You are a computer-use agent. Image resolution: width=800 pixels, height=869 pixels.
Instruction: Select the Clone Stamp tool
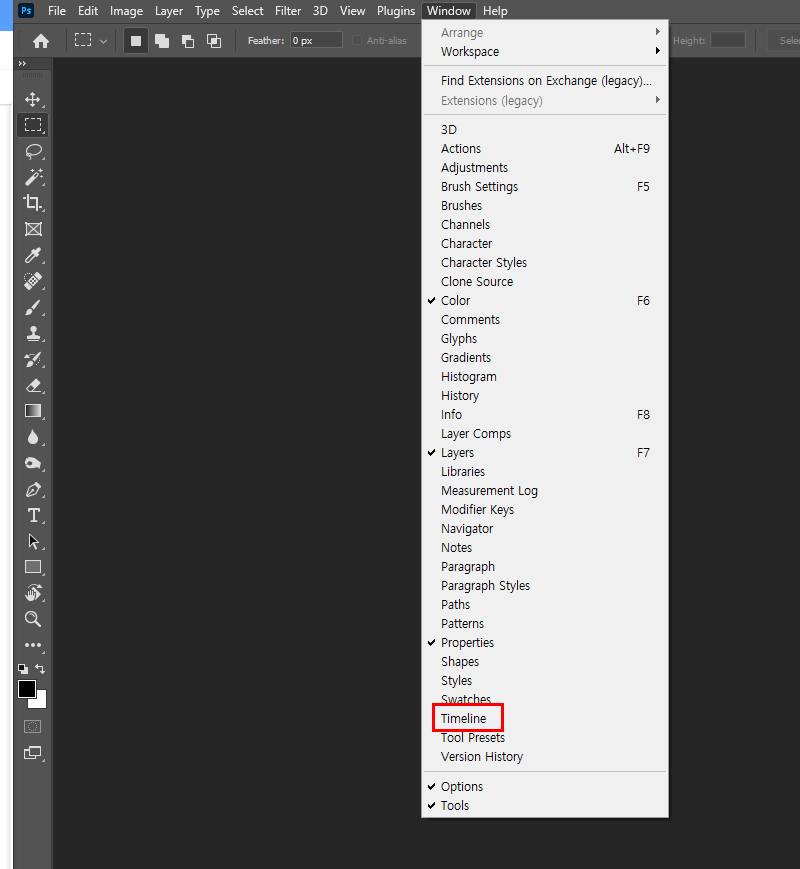pos(33,333)
